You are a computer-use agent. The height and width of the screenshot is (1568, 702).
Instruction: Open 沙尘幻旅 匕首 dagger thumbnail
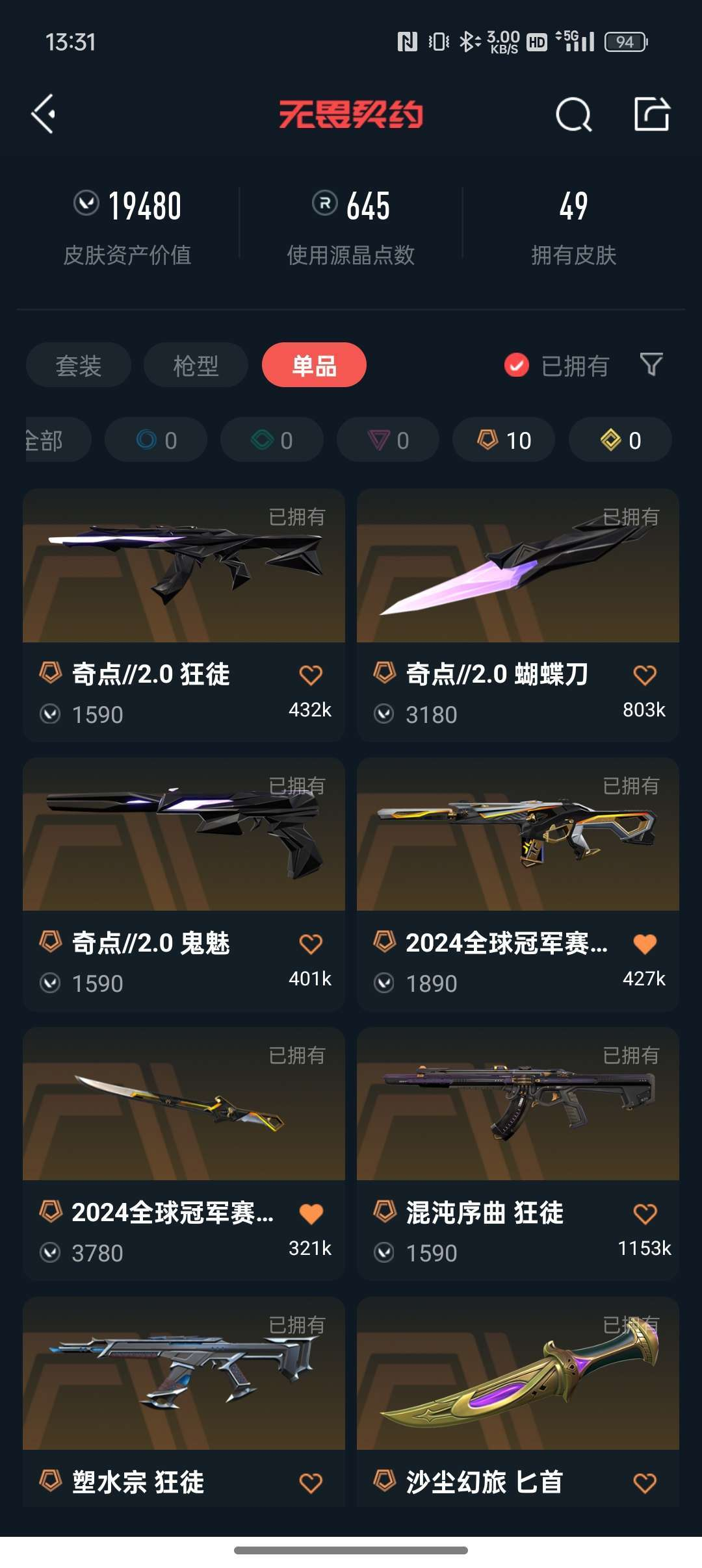click(x=518, y=1374)
